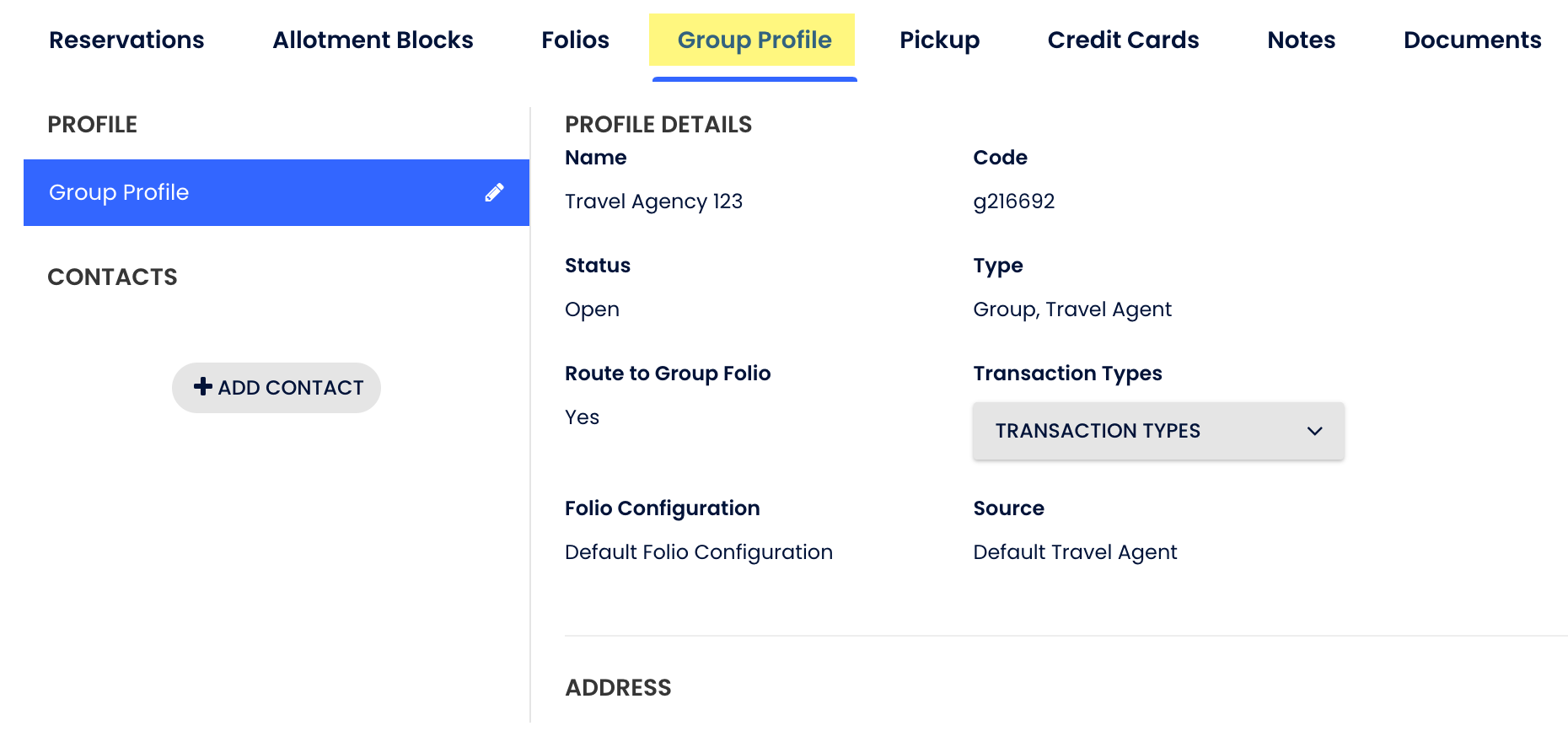View the Pickup tab
Image resolution: width=1568 pixels, height=742 pixels.
coord(939,40)
